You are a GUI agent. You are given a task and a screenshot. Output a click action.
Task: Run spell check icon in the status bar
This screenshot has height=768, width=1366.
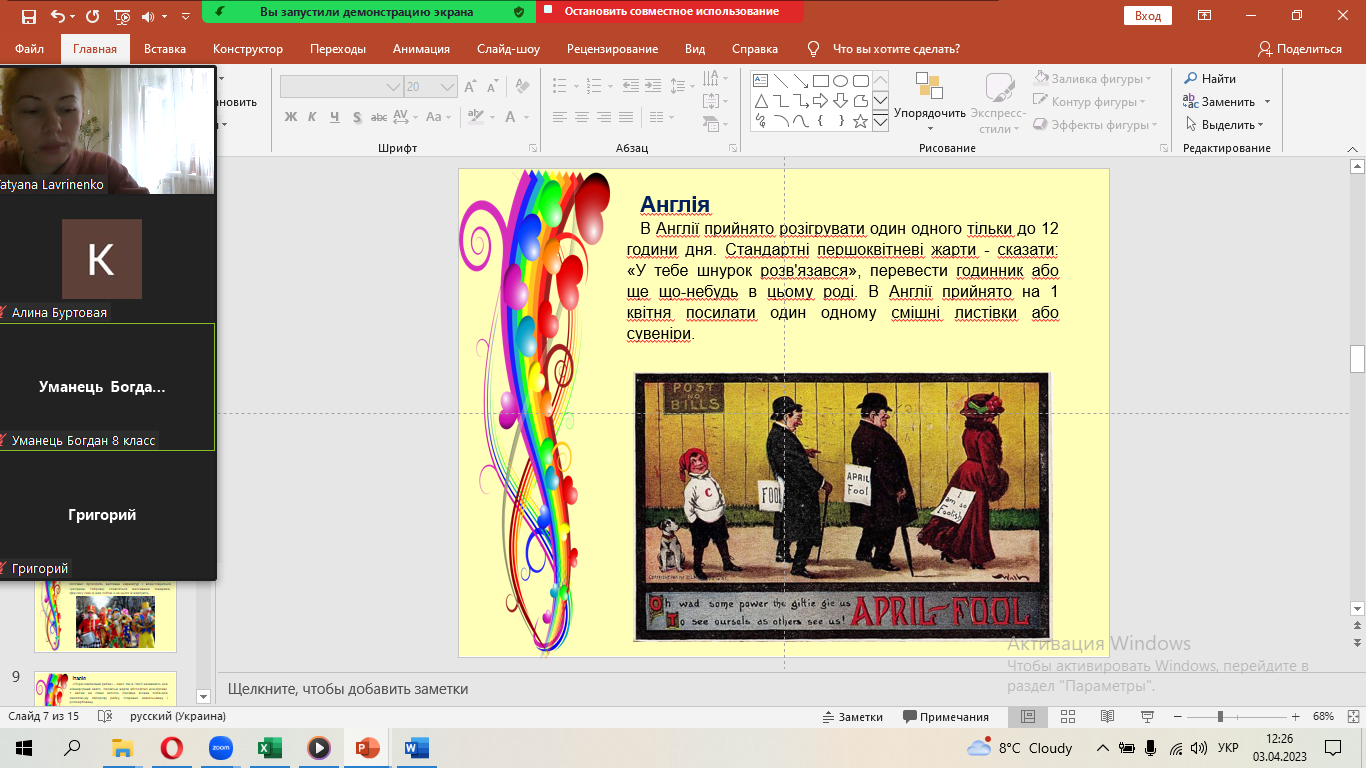pyautogui.click(x=105, y=717)
